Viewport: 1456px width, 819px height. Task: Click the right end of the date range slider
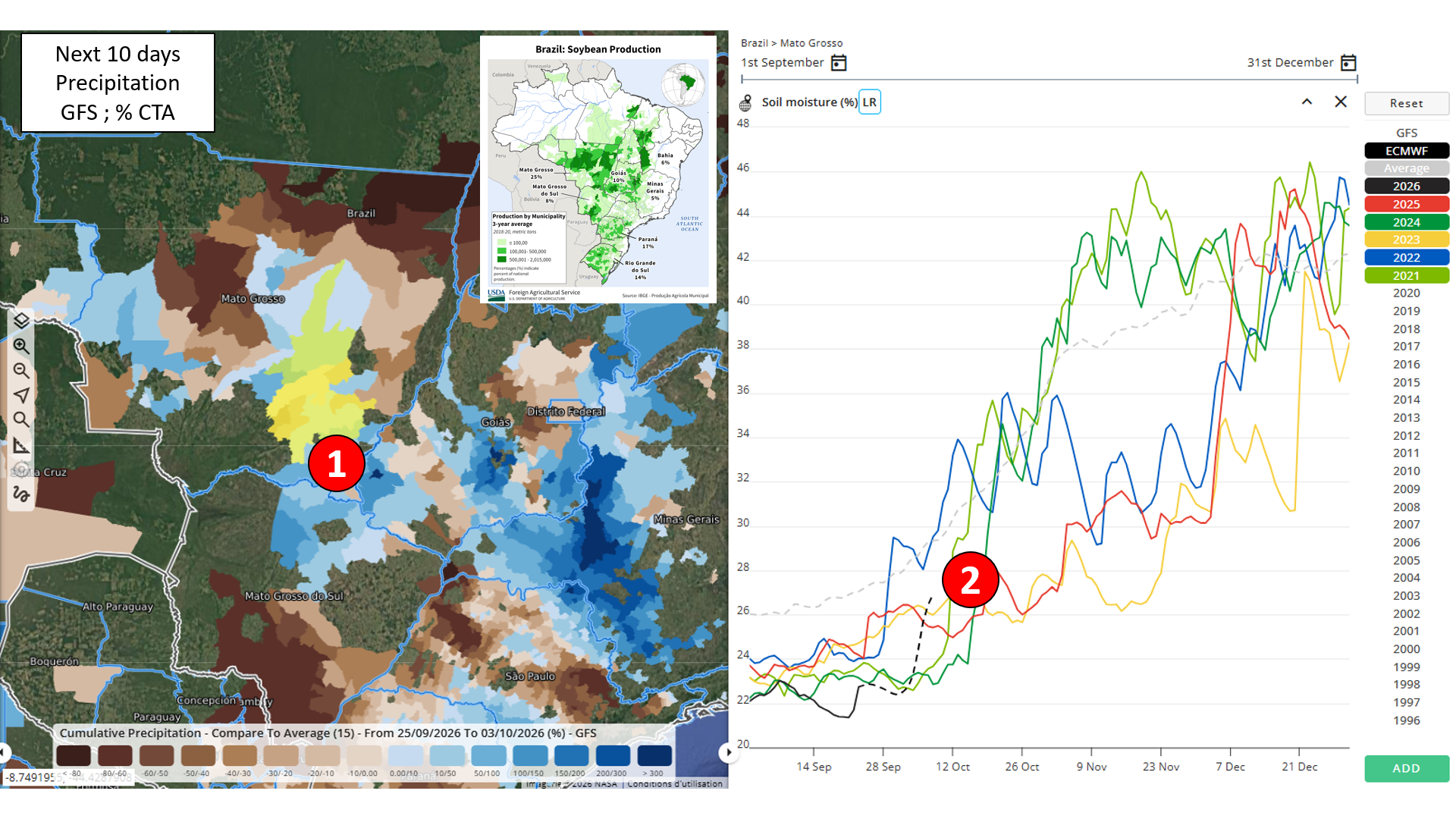[x=1357, y=79]
